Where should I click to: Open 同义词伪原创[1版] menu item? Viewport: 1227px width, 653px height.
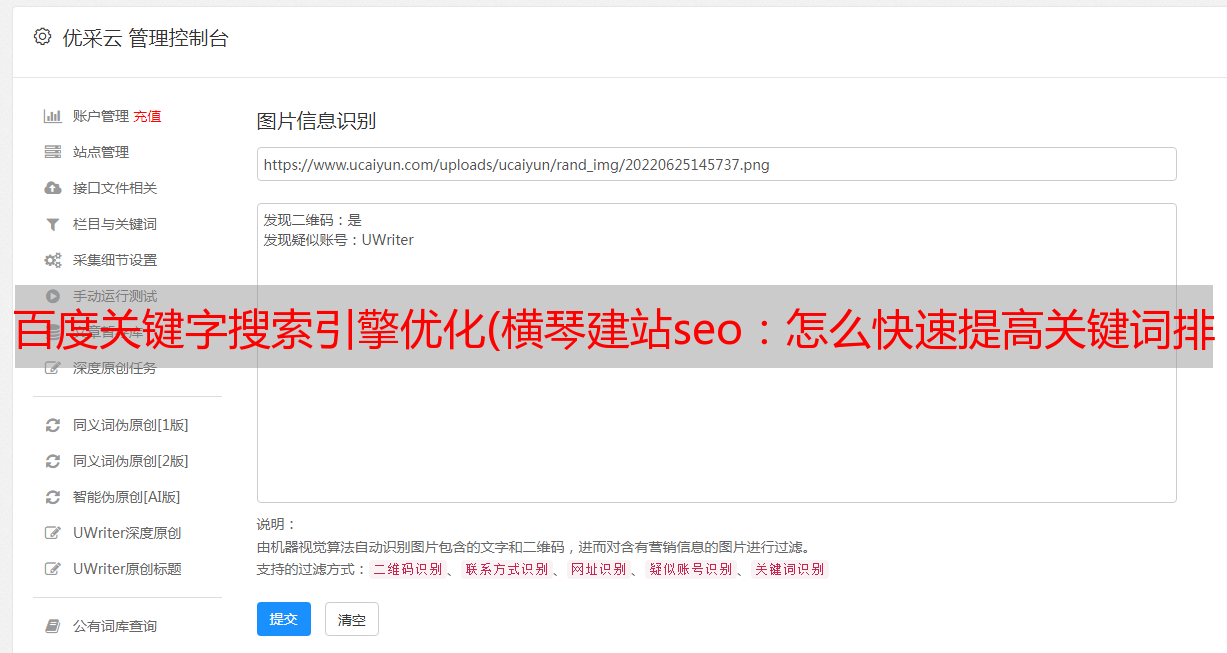pos(130,425)
